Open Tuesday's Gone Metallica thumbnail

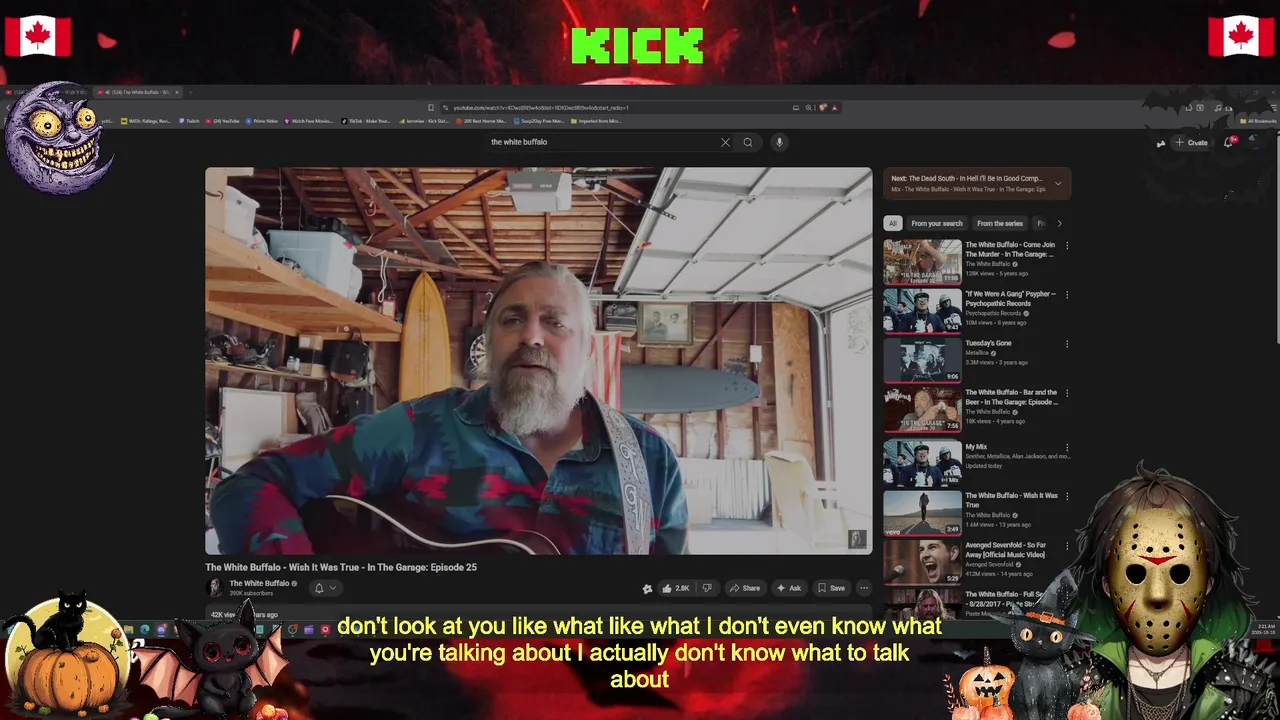click(922, 361)
